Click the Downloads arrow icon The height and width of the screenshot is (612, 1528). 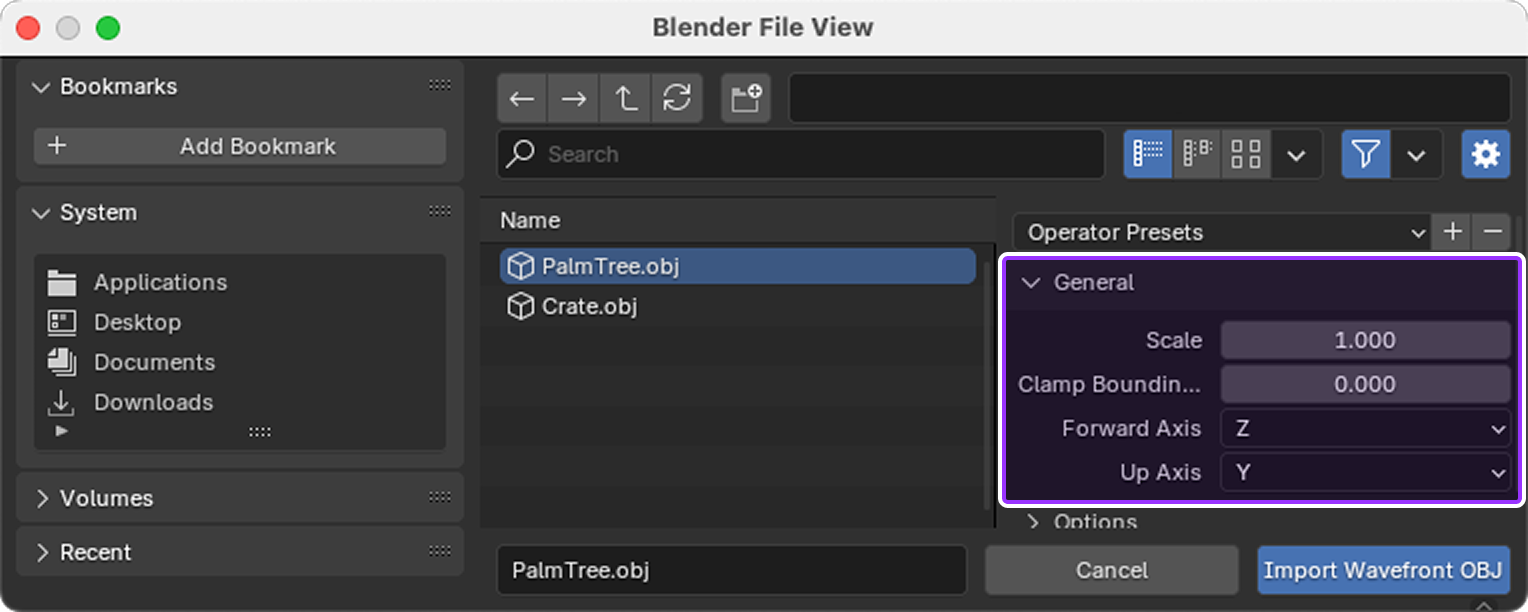coord(62,402)
